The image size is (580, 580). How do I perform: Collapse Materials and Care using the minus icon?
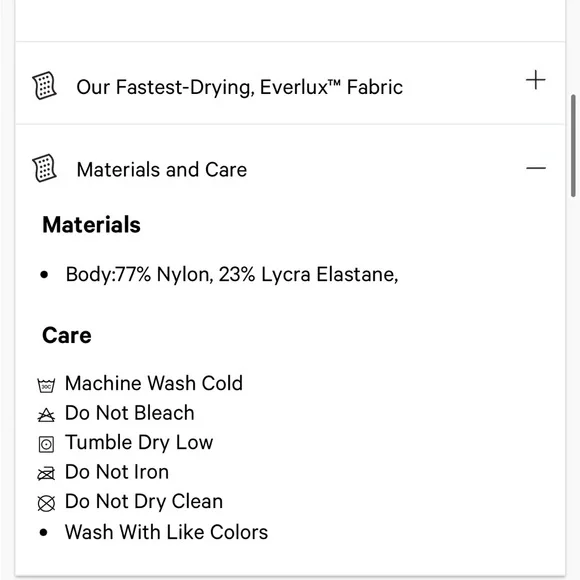(536, 168)
